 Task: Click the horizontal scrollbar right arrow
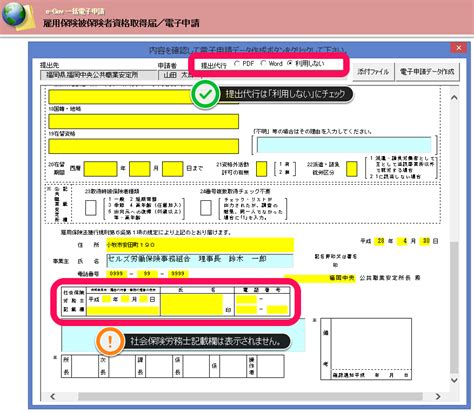point(438,396)
